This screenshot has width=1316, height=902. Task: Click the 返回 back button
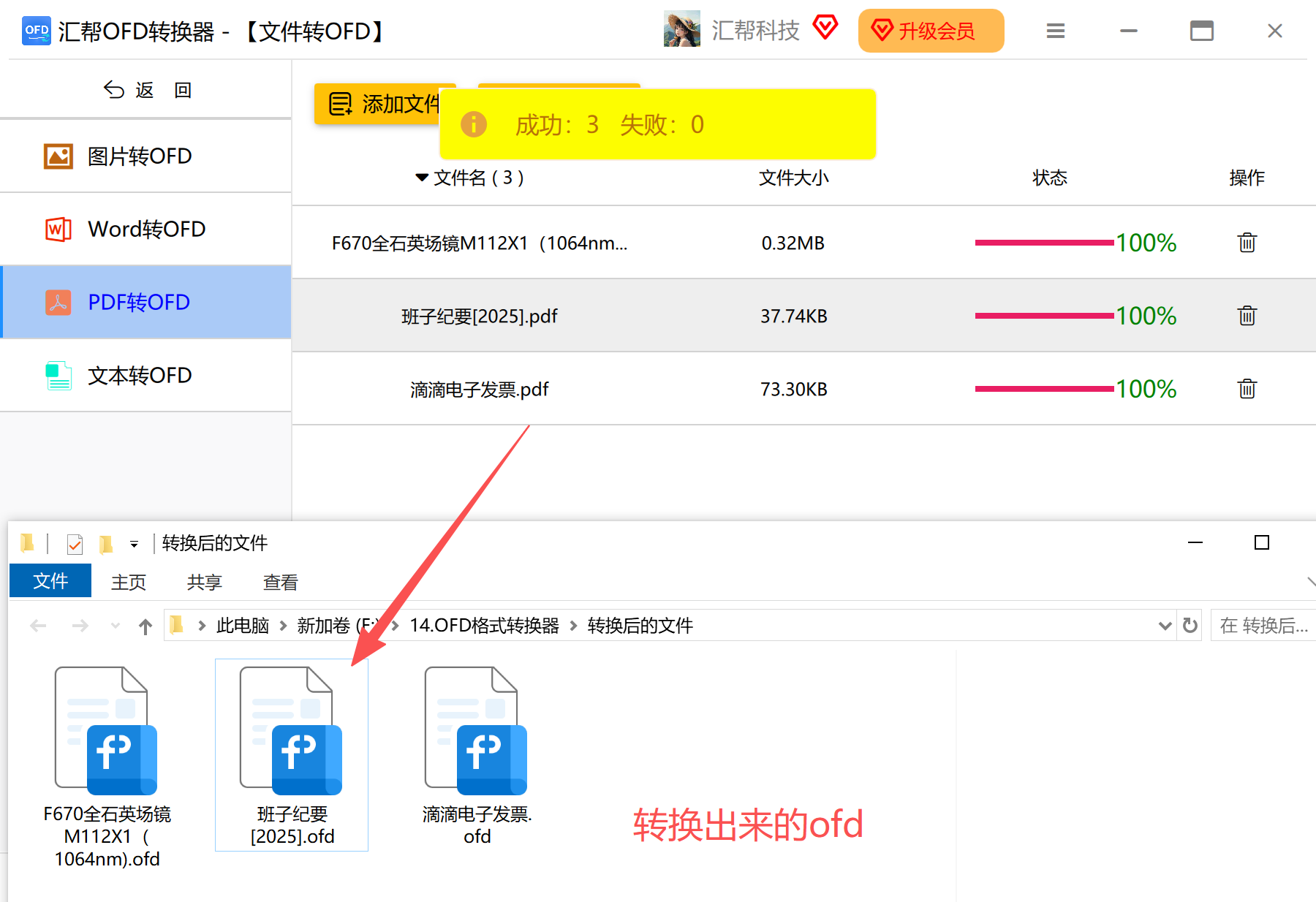coord(147,90)
